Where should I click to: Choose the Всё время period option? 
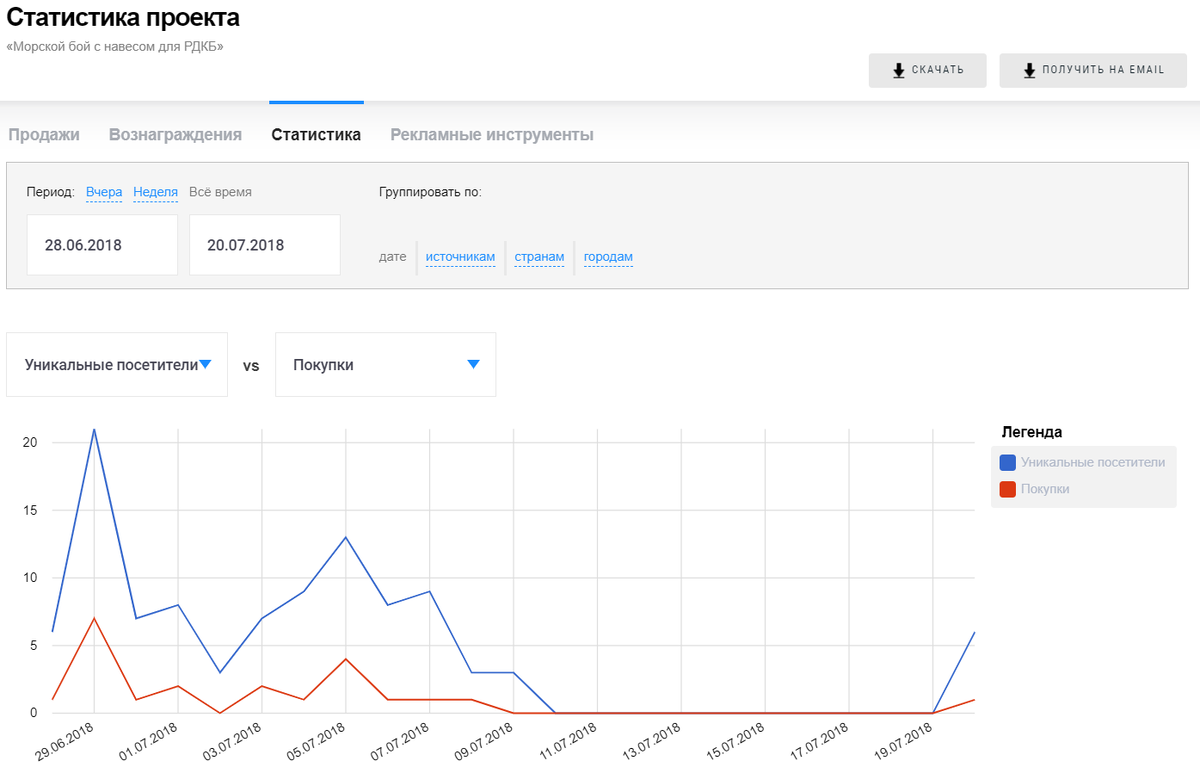[x=220, y=192]
